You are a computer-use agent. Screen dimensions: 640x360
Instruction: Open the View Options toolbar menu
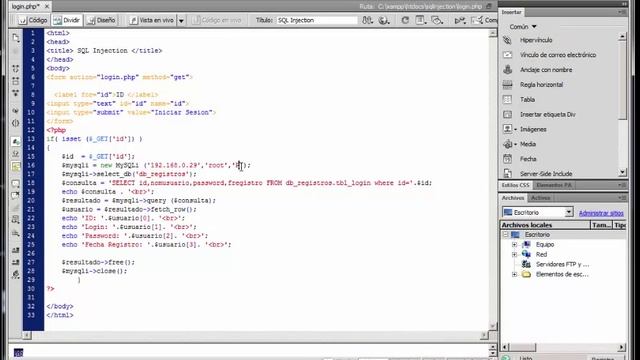(420, 20)
